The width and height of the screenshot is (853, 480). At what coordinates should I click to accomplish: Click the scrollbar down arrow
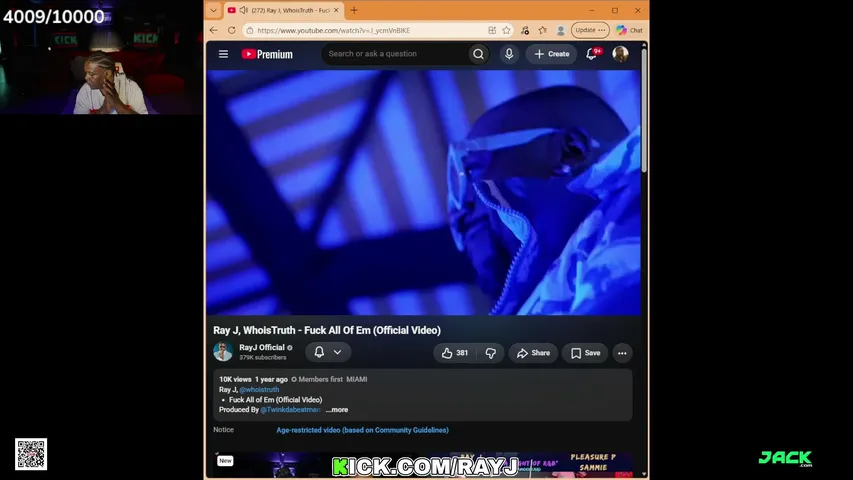pos(644,475)
